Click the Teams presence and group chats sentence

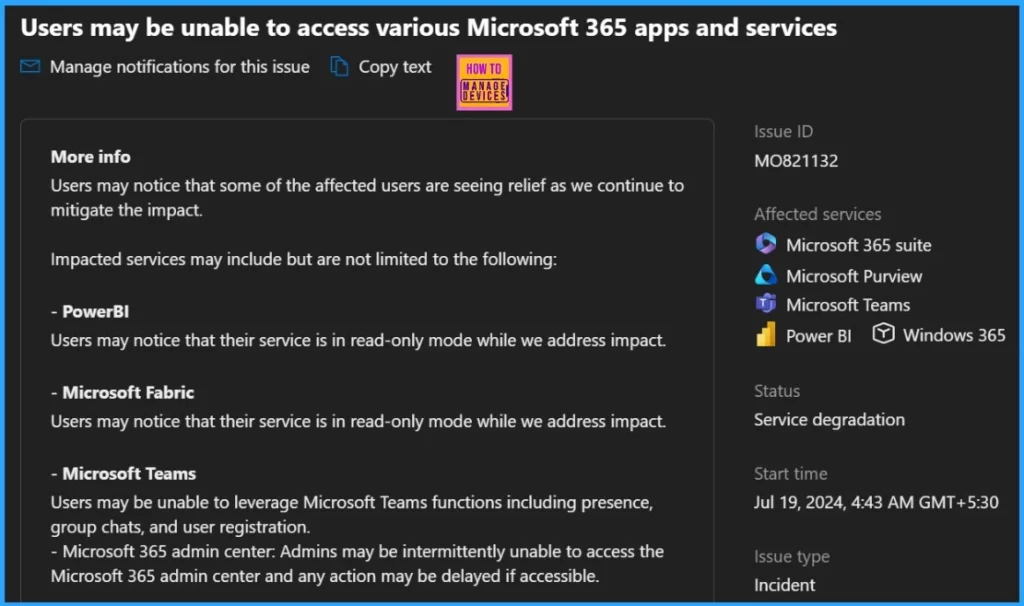coord(351,515)
